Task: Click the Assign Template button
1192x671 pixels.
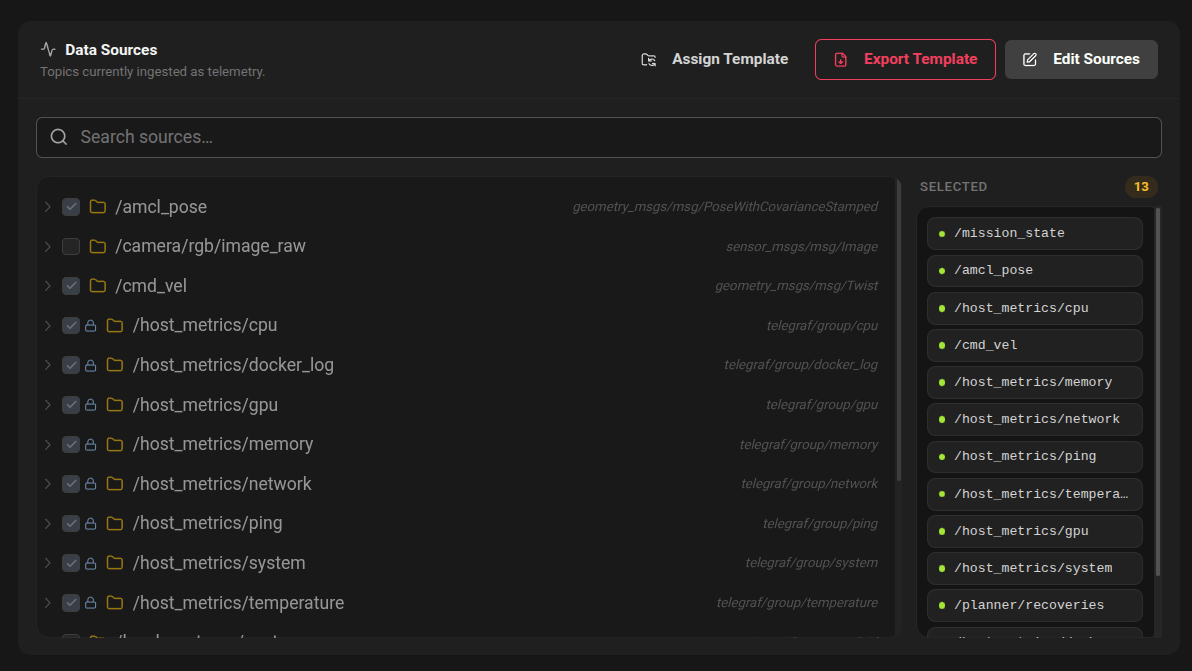Action: click(715, 59)
